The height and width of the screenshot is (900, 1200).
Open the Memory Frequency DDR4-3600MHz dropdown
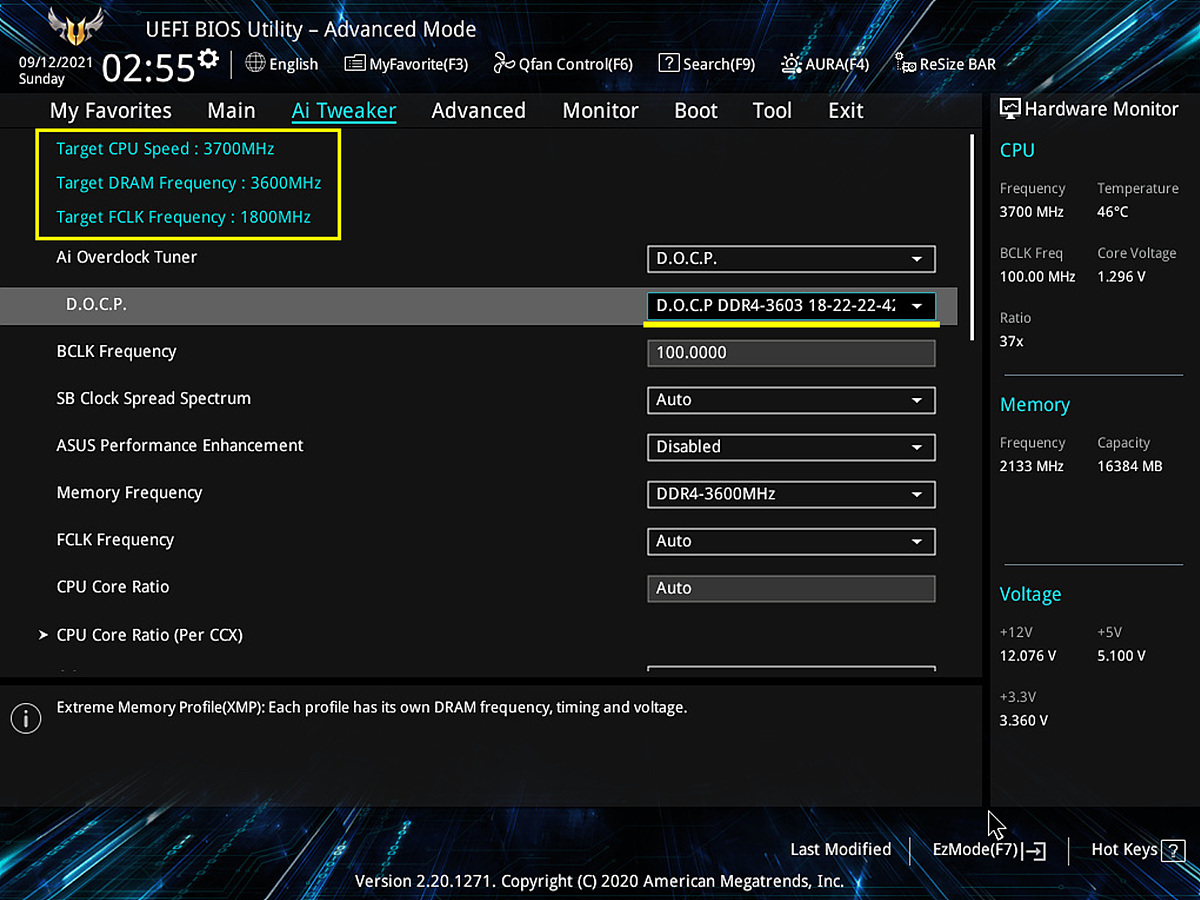(x=791, y=494)
